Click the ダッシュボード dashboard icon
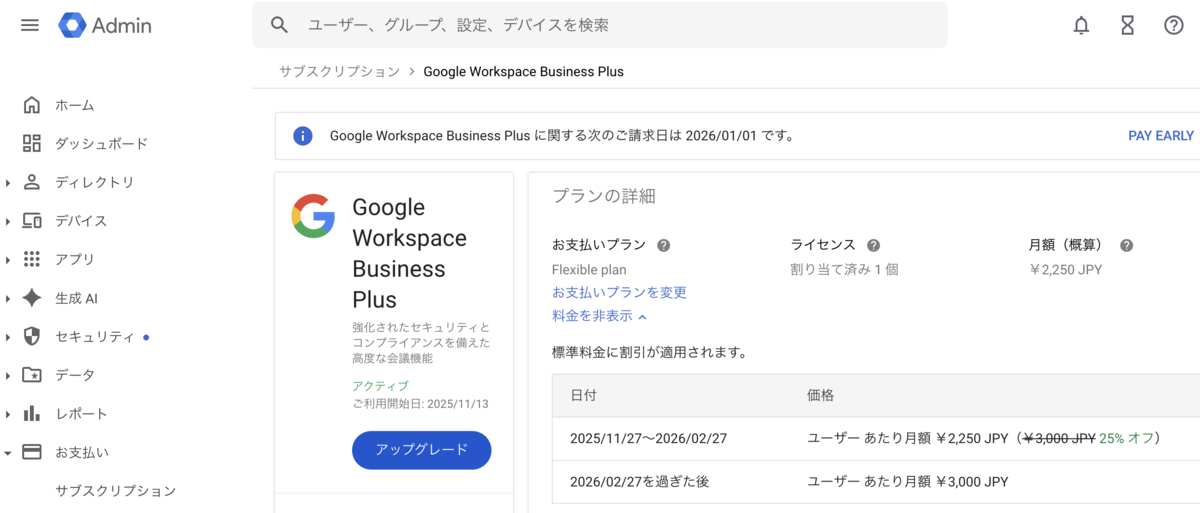 click(x=32, y=143)
